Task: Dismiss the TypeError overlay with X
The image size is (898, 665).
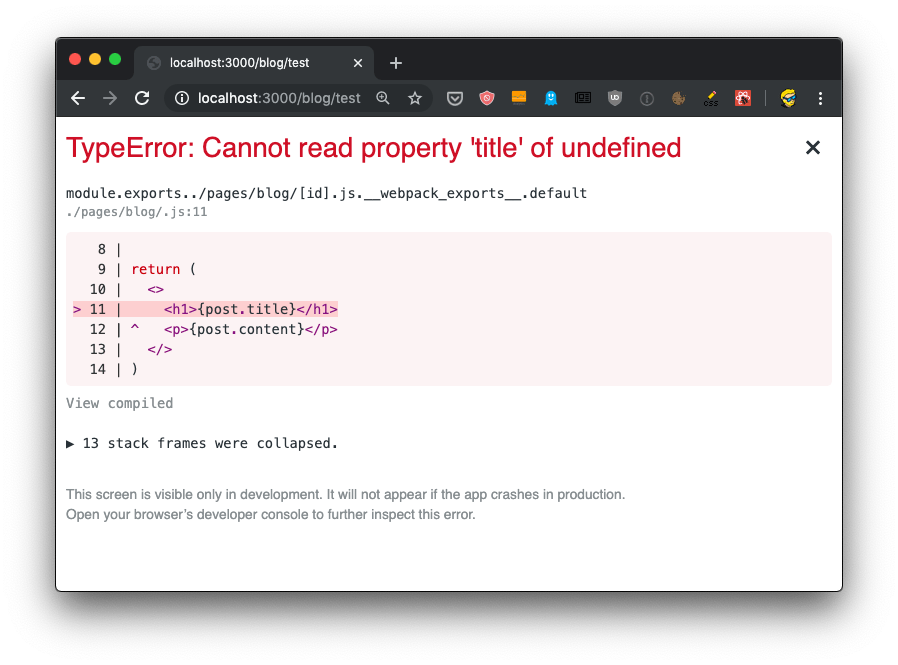Action: pyautogui.click(x=812, y=147)
